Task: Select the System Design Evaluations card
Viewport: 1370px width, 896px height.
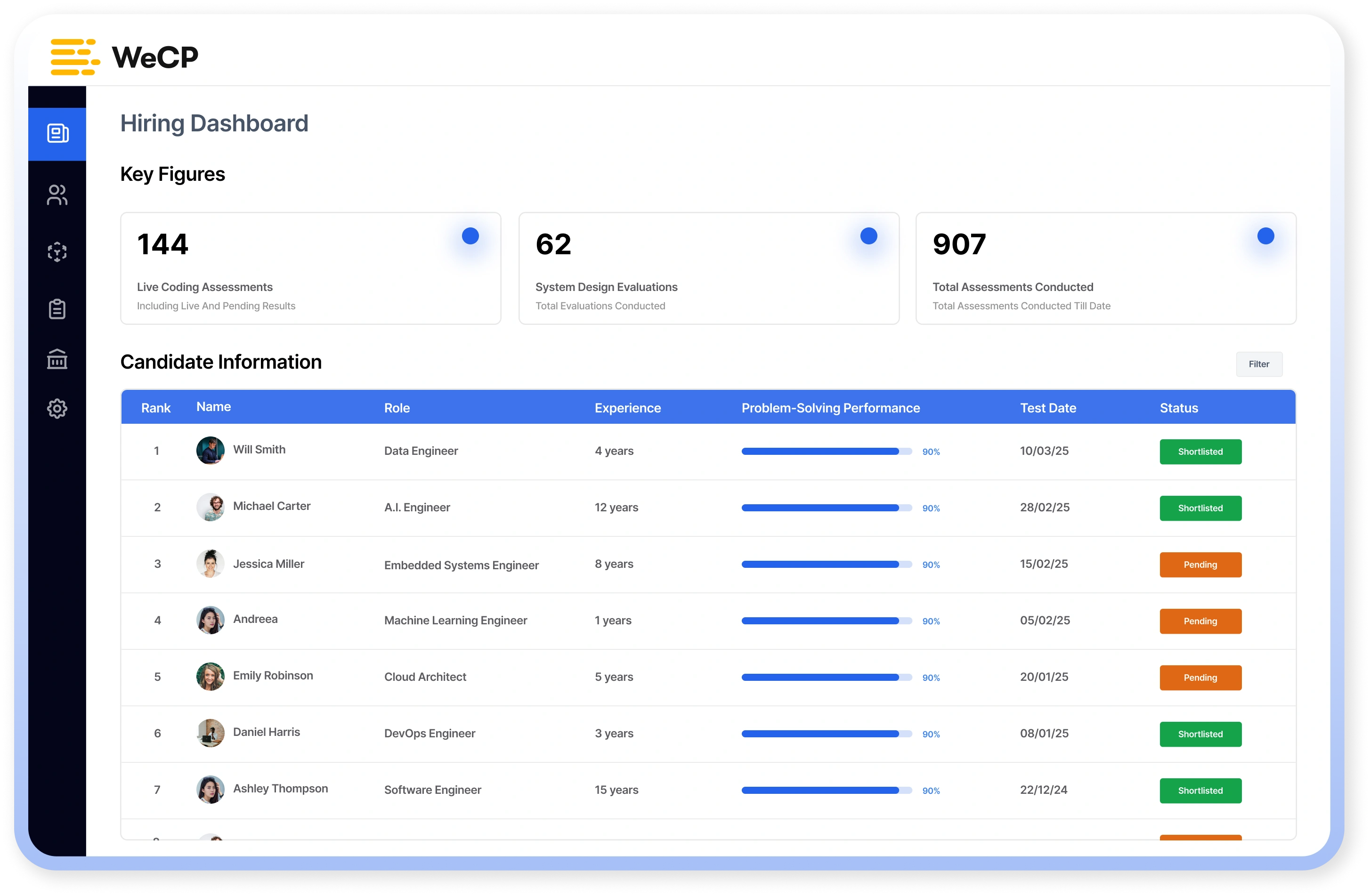Action: (709, 269)
